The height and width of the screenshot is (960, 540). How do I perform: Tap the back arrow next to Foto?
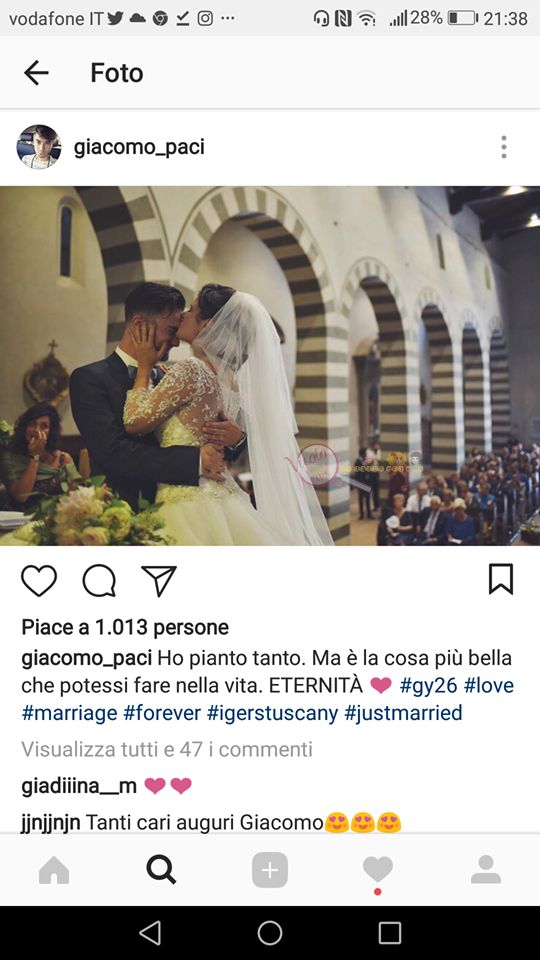[x=36, y=73]
